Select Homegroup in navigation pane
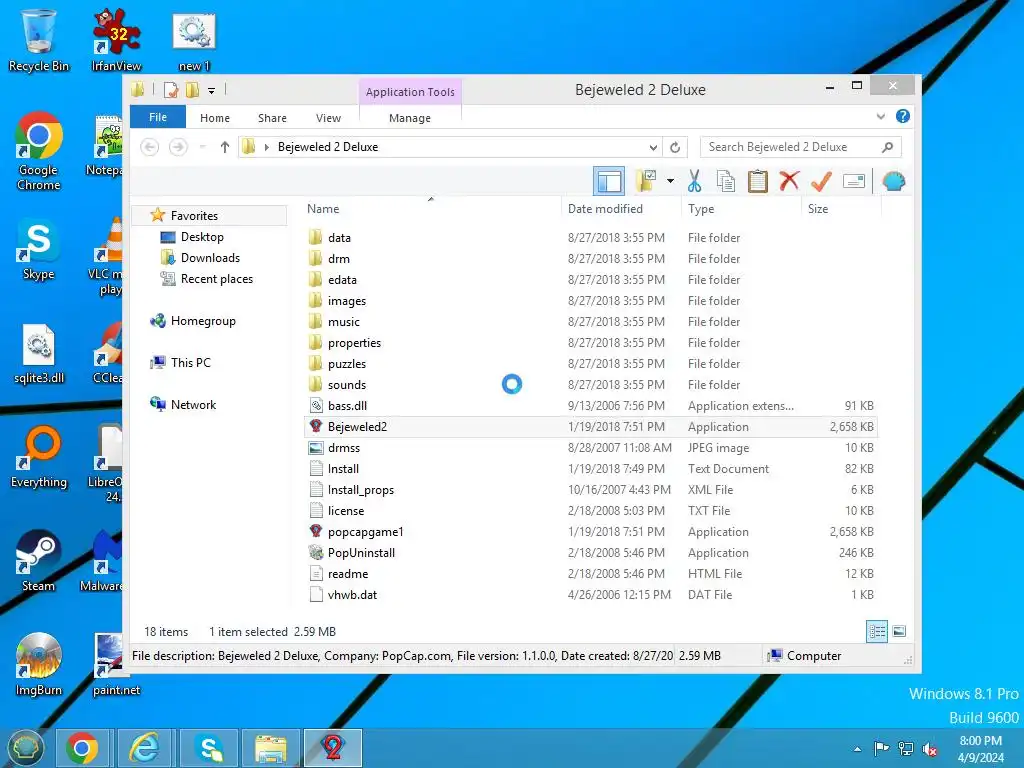This screenshot has width=1024, height=768. 202,321
